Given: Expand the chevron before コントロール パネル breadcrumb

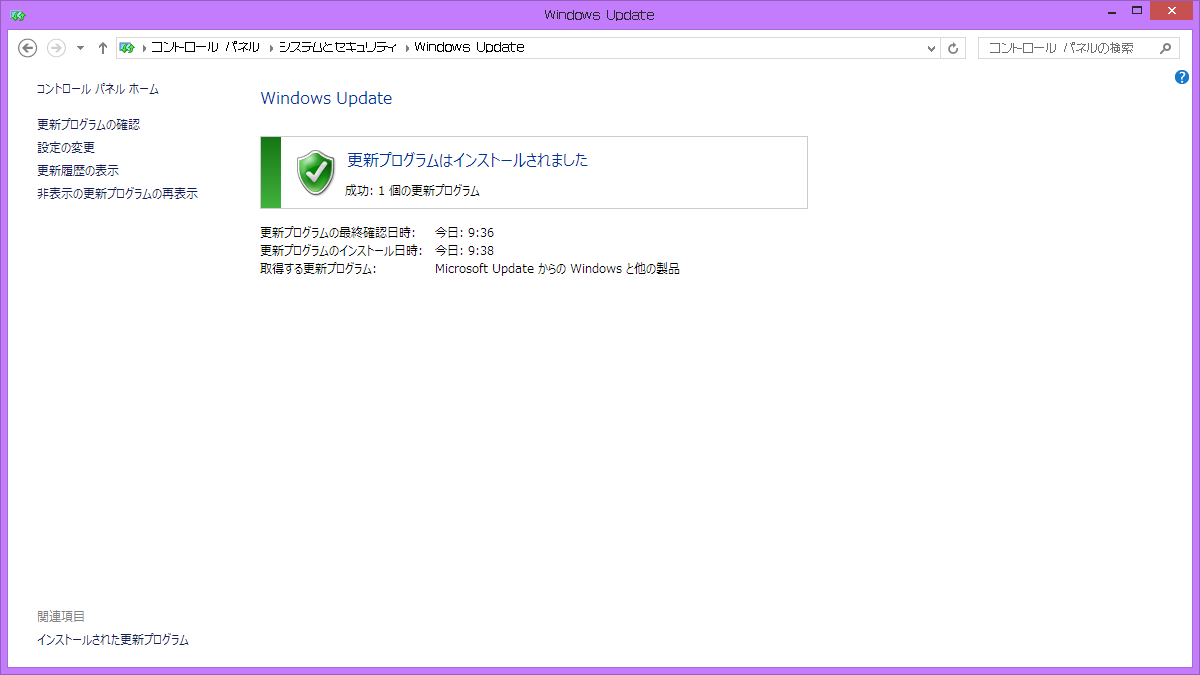Looking at the screenshot, I should coord(143,48).
